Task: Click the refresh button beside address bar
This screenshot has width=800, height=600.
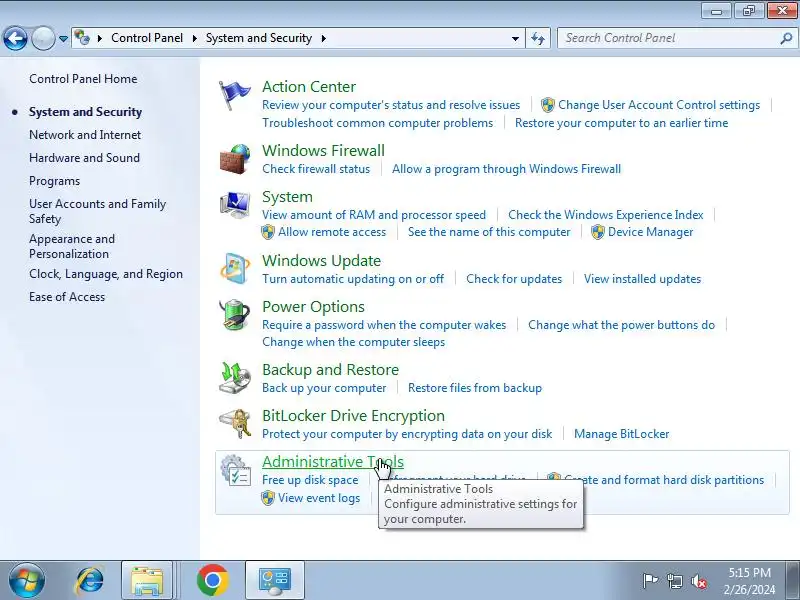Action: 538,38
